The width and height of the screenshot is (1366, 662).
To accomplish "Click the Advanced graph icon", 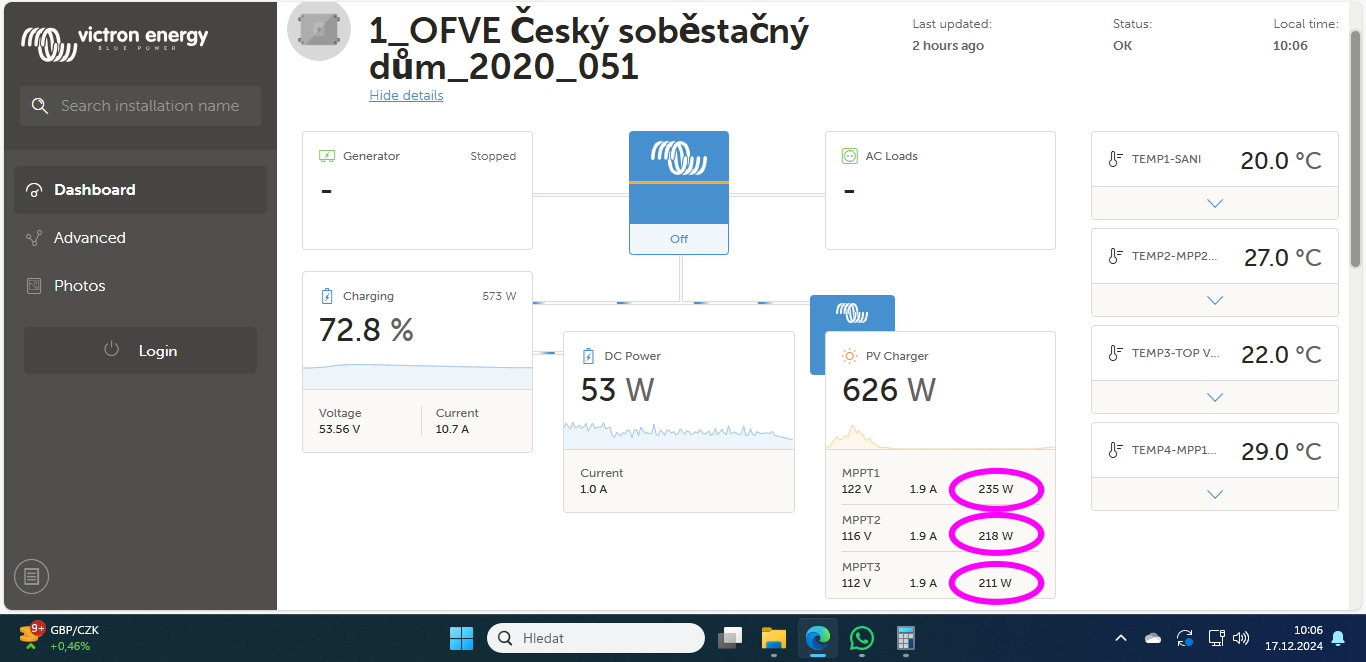I will (x=34, y=238).
